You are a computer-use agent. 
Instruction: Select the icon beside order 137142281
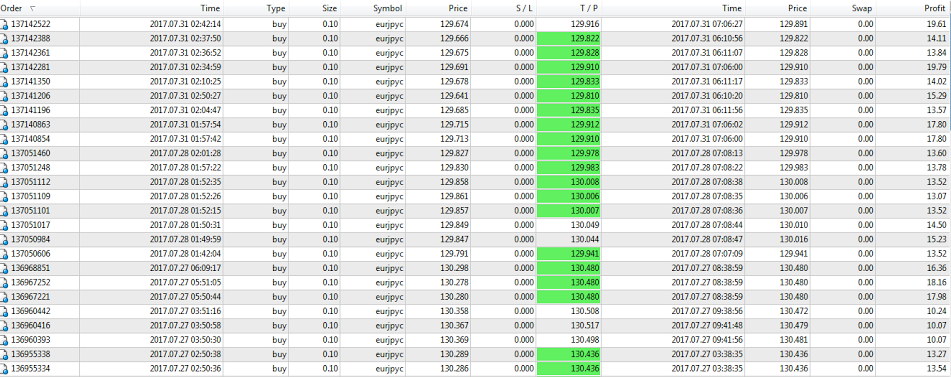coord(5,67)
